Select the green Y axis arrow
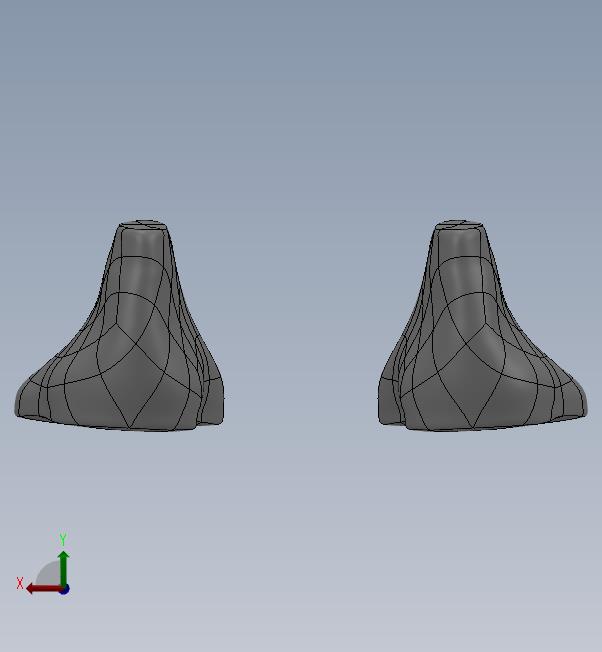The width and height of the screenshot is (602, 652). [63, 568]
